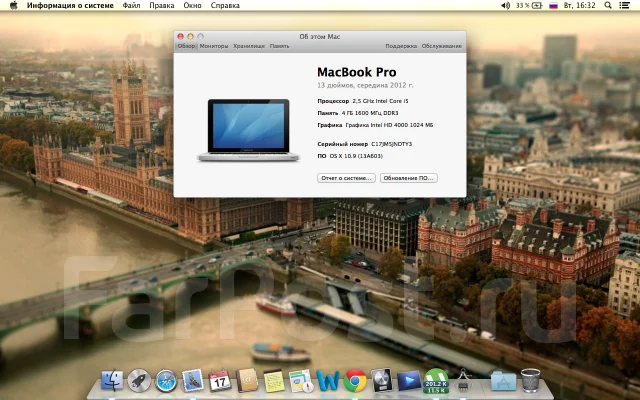The width and height of the screenshot is (640, 400).
Task: Click Russian flag input source icon
Action: [553, 5]
